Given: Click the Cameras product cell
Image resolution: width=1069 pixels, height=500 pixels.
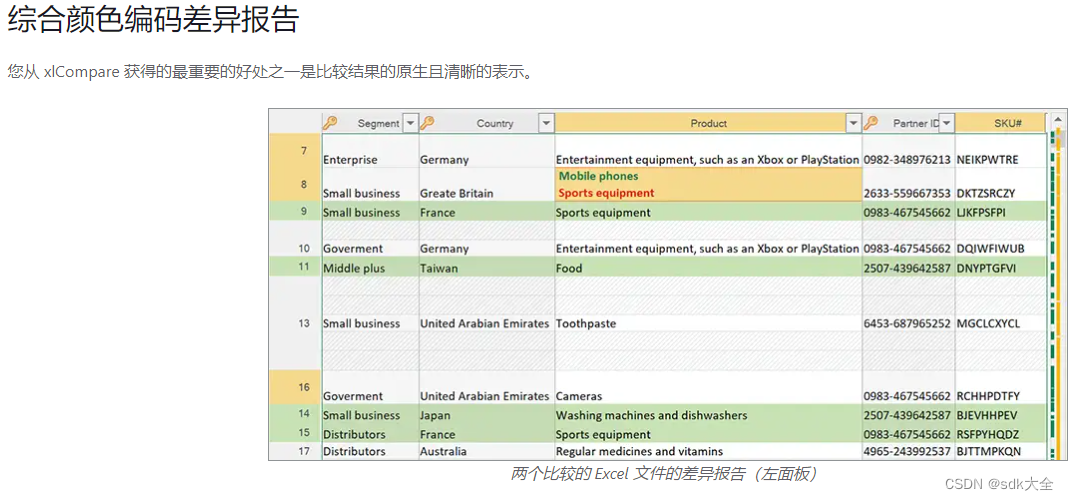Looking at the screenshot, I should (708, 387).
